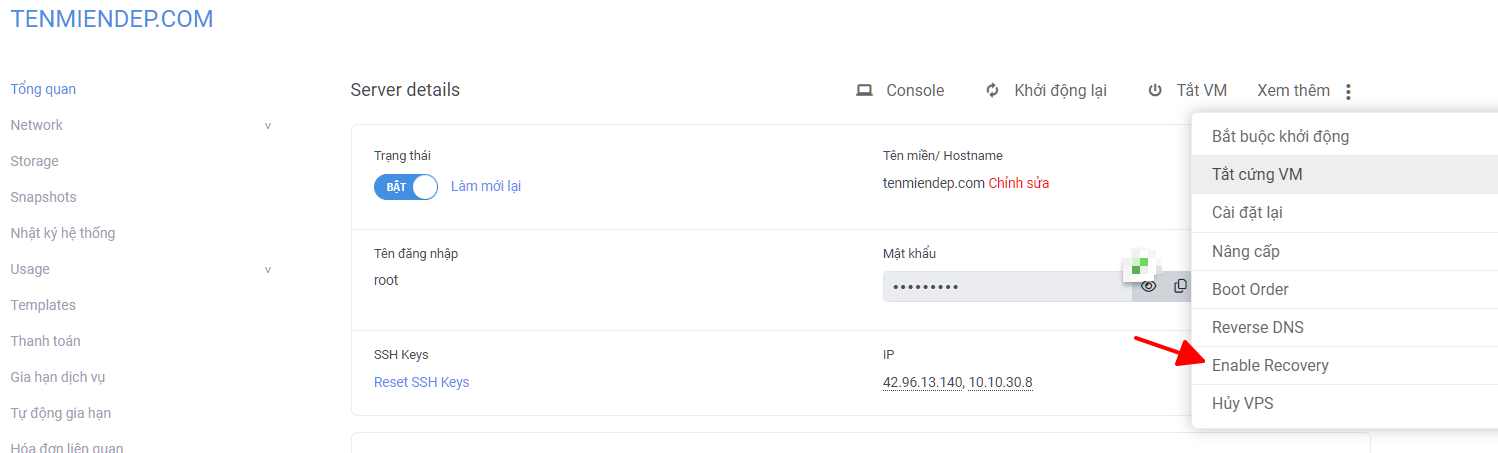1498x453 pixels.
Task: Copy the password with the copy icon
Action: [x=1180, y=286]
